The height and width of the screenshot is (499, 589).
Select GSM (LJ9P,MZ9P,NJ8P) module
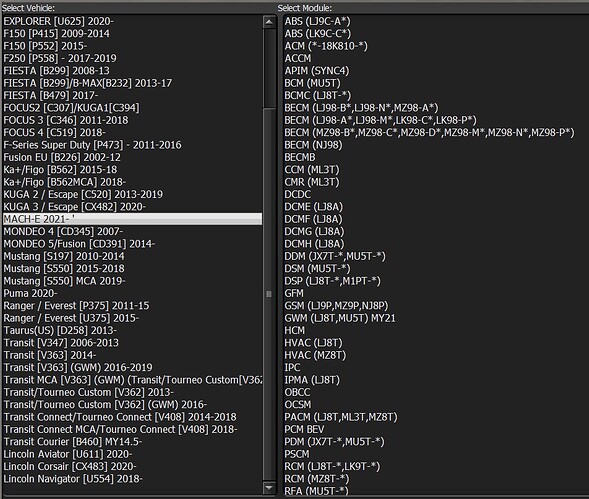(x=336, y=305)
